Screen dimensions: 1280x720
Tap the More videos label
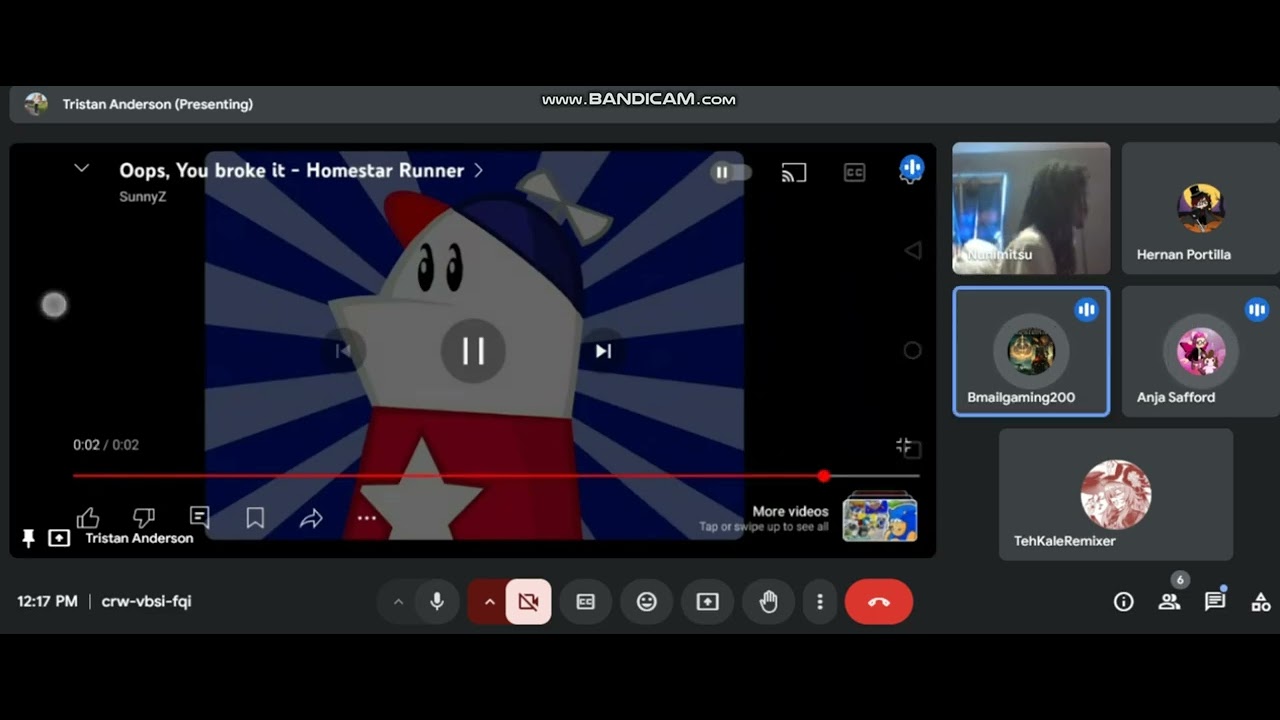(790, 511)
